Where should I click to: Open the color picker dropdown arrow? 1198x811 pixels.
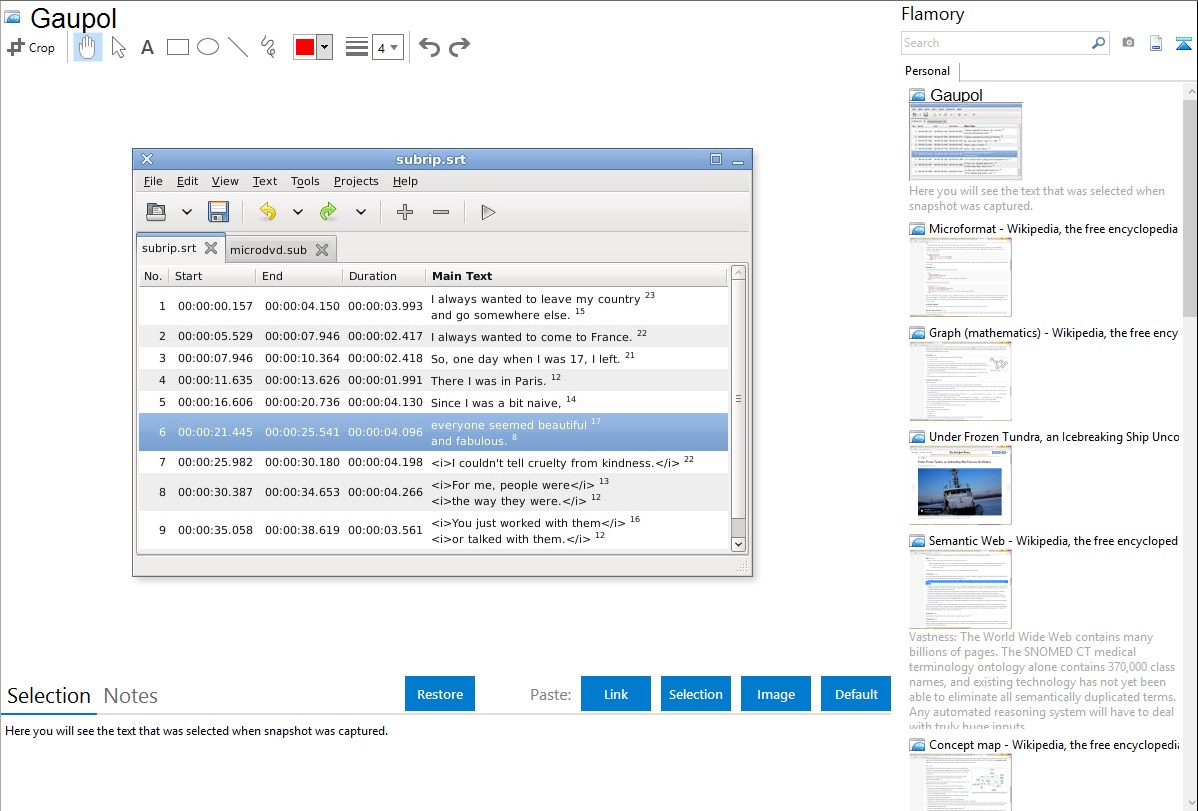pyautogui.click(x=325, y=47)
